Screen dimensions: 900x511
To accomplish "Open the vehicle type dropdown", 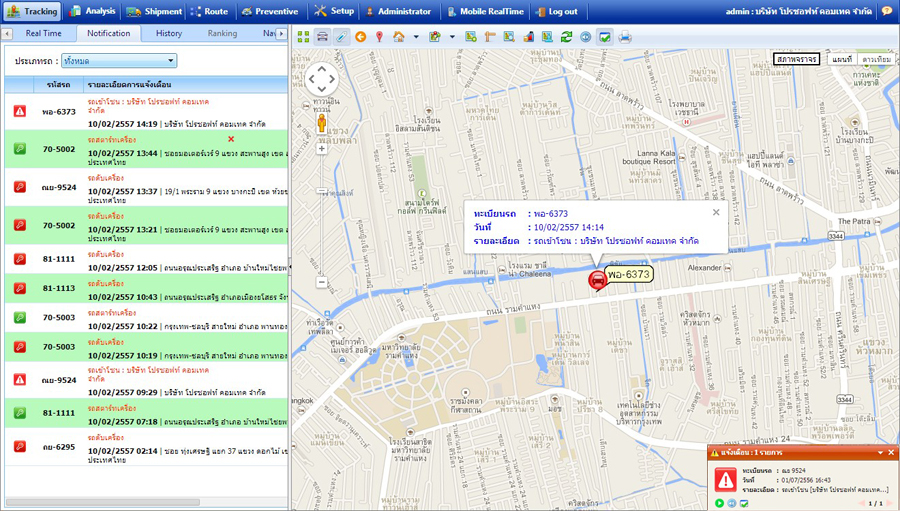I will tap(119, 60).
